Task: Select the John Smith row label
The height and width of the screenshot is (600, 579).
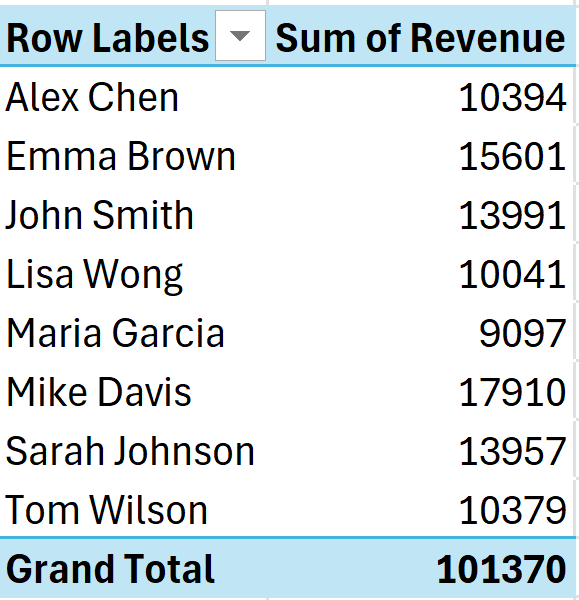Action: [99, 215]
